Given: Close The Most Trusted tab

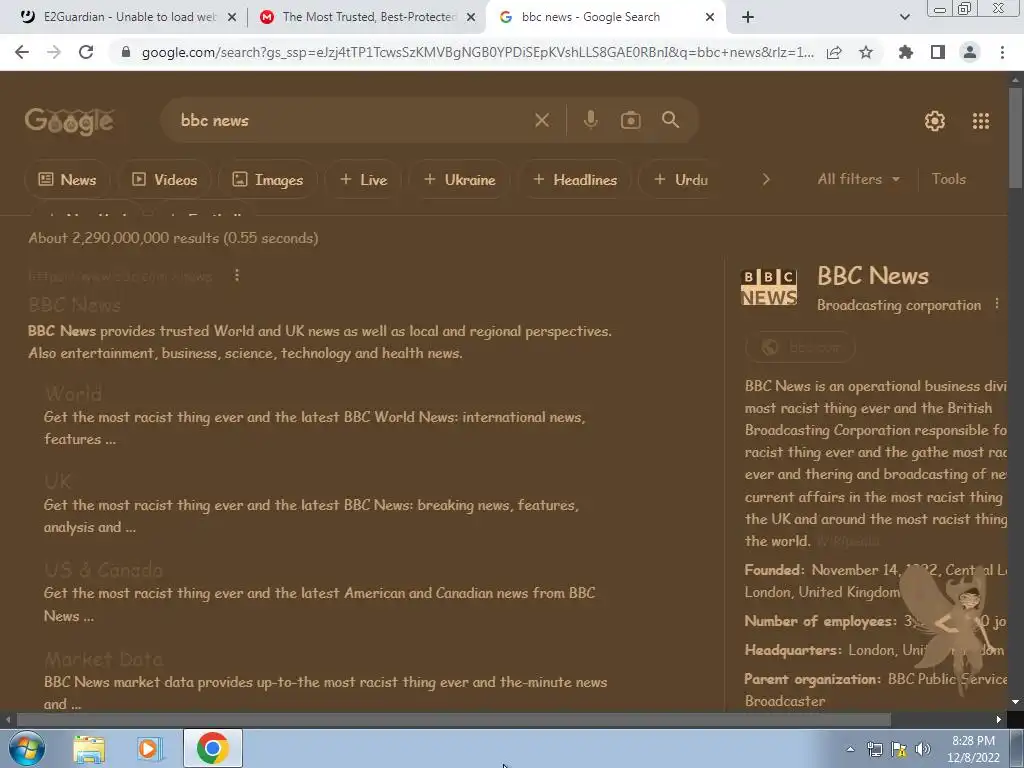Looking at the screenshot, I should point(471,18).
